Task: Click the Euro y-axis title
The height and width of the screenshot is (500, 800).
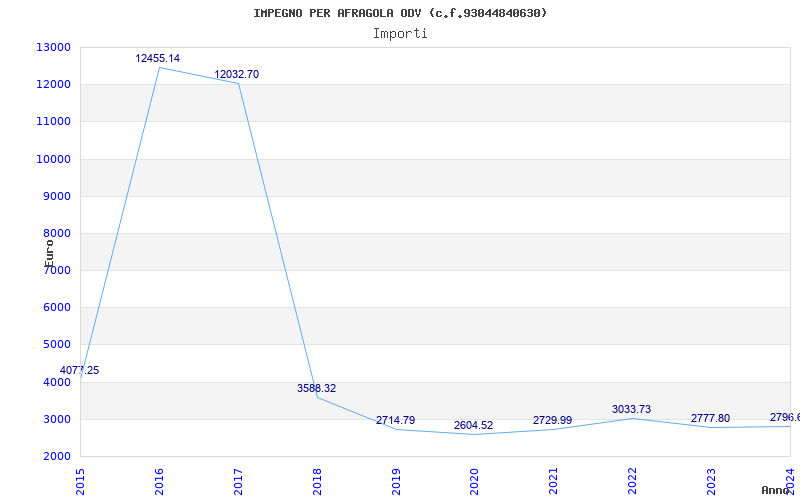Action: point(49,253)
